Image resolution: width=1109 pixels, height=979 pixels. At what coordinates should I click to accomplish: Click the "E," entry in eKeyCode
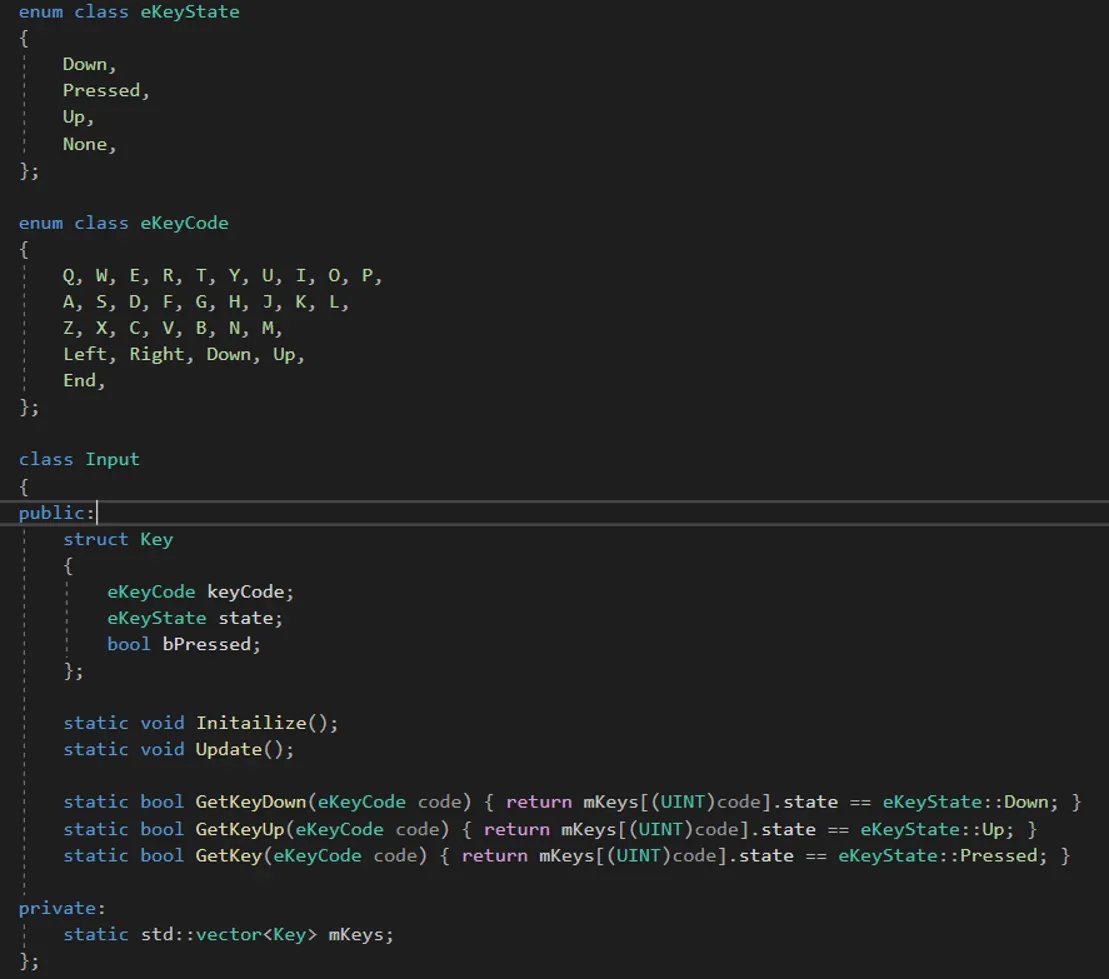(139, 276)
